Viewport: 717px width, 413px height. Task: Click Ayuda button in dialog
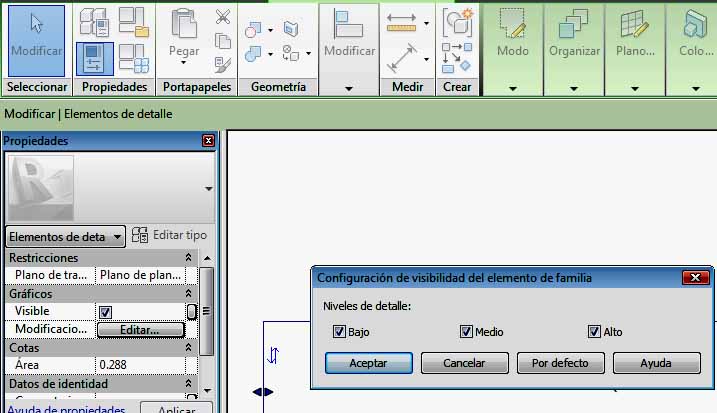pos(657,363)
